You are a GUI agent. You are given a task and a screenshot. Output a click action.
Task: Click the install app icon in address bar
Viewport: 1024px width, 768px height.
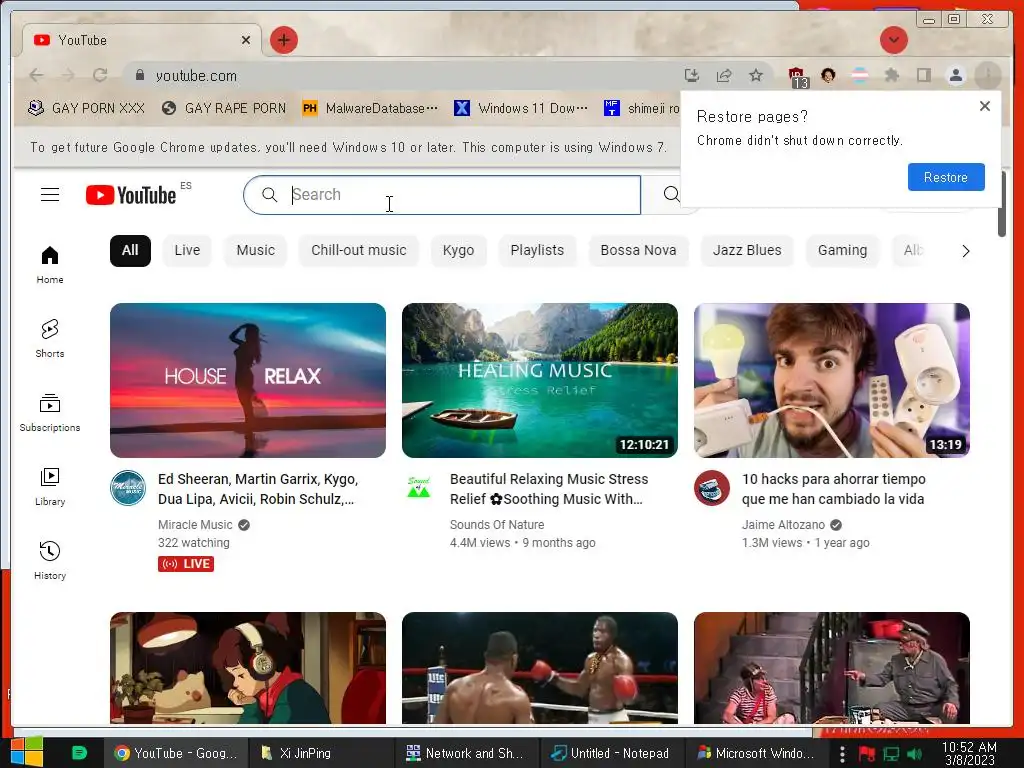(x=692, y=75)
